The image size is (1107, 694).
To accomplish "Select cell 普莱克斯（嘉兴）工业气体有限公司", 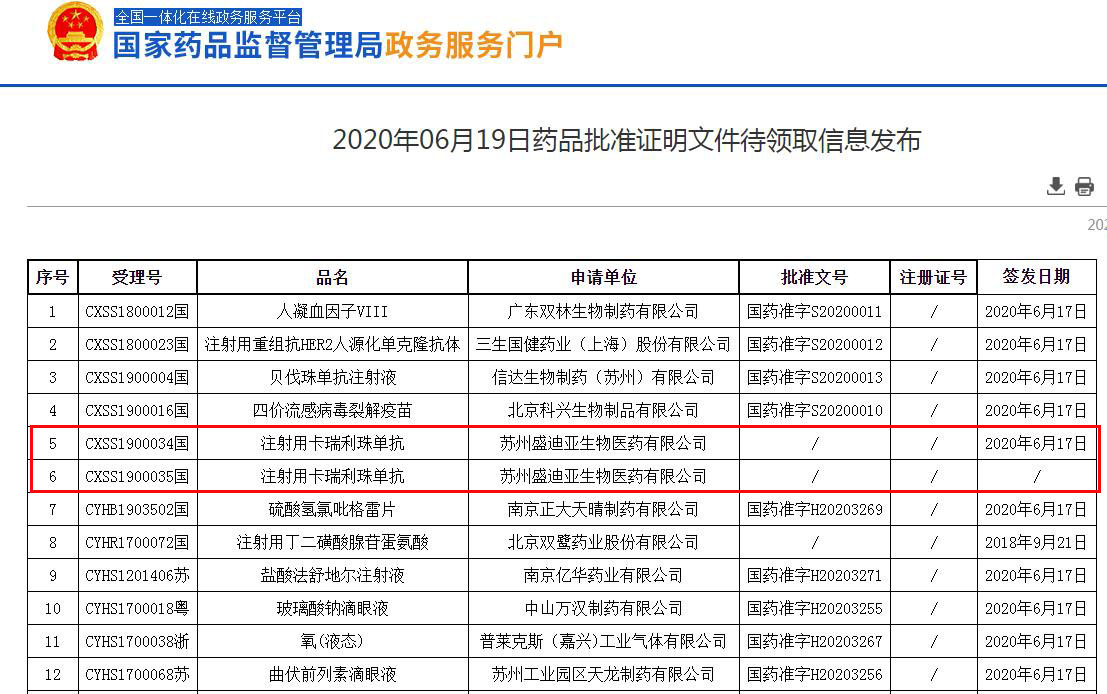I will (x=604, y=641).
